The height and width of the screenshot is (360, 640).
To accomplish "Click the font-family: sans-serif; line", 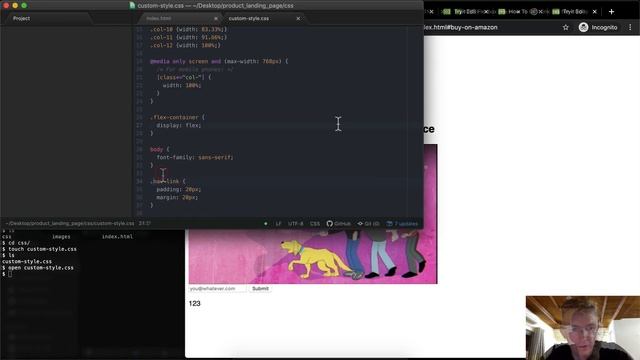I will point(195,157).
